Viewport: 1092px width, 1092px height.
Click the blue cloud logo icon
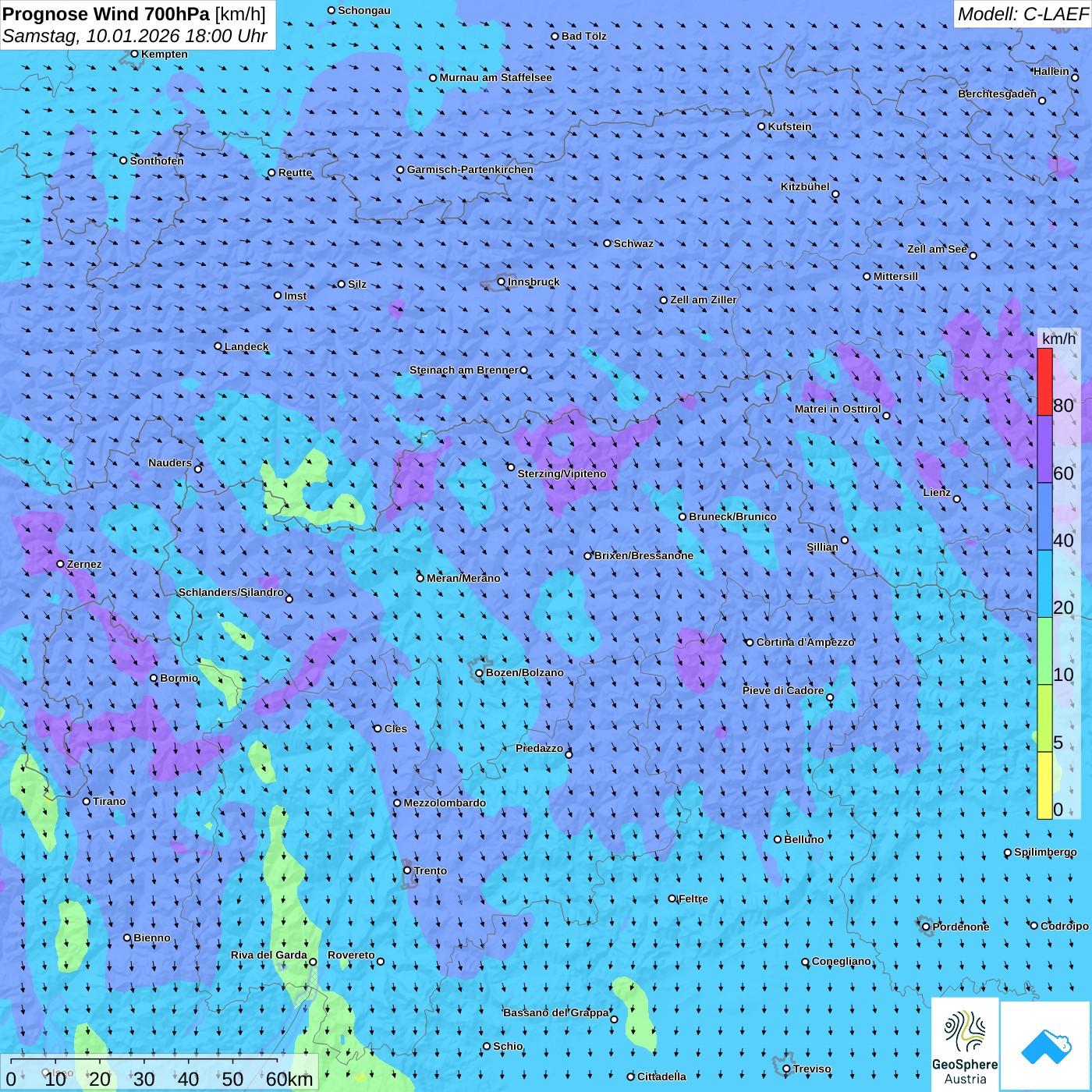[1046, 1046]
